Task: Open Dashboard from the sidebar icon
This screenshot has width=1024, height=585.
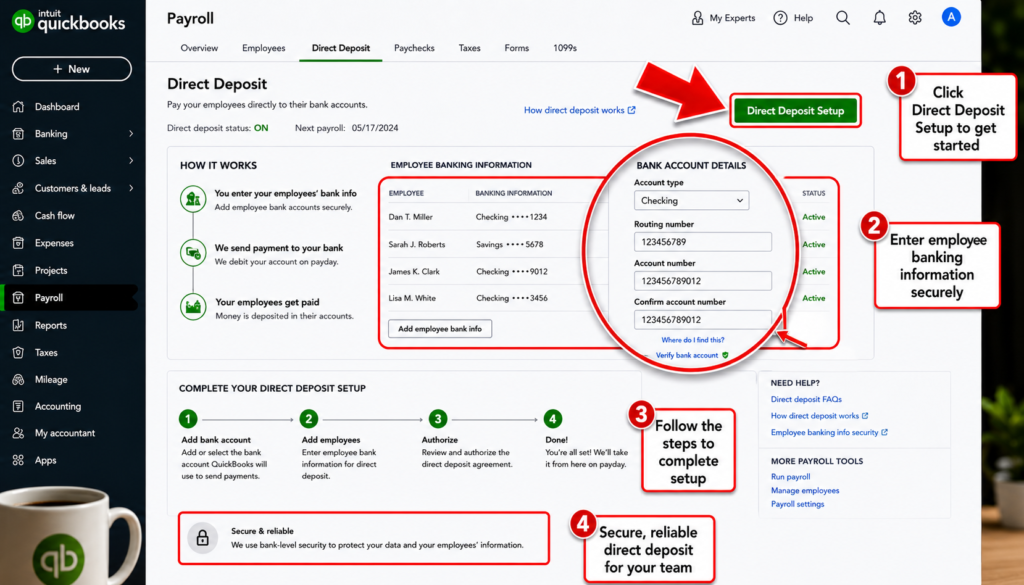Action: [x=18, y=106]
